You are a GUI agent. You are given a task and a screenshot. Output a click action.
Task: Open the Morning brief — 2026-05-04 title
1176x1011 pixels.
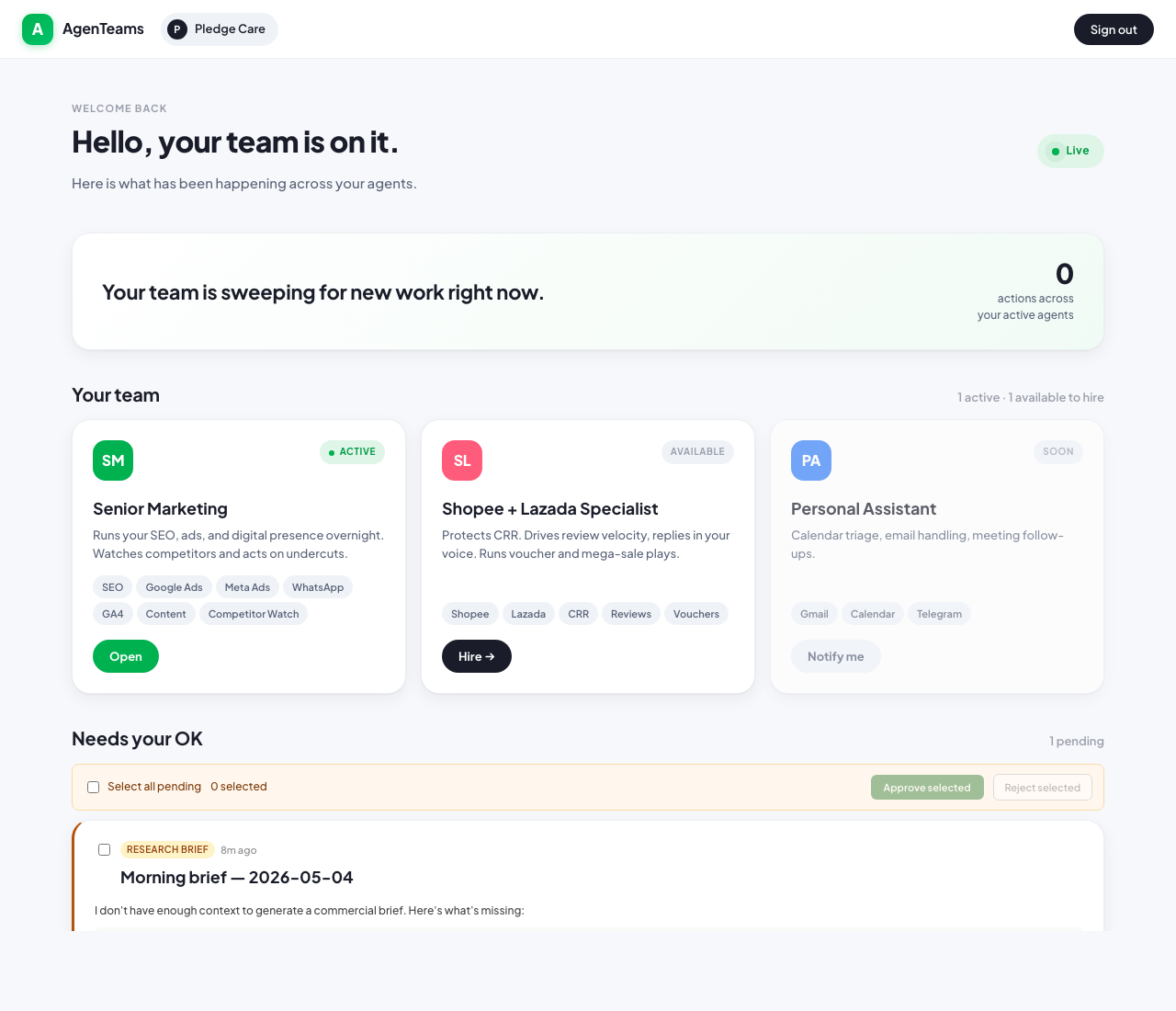point(237,878)
